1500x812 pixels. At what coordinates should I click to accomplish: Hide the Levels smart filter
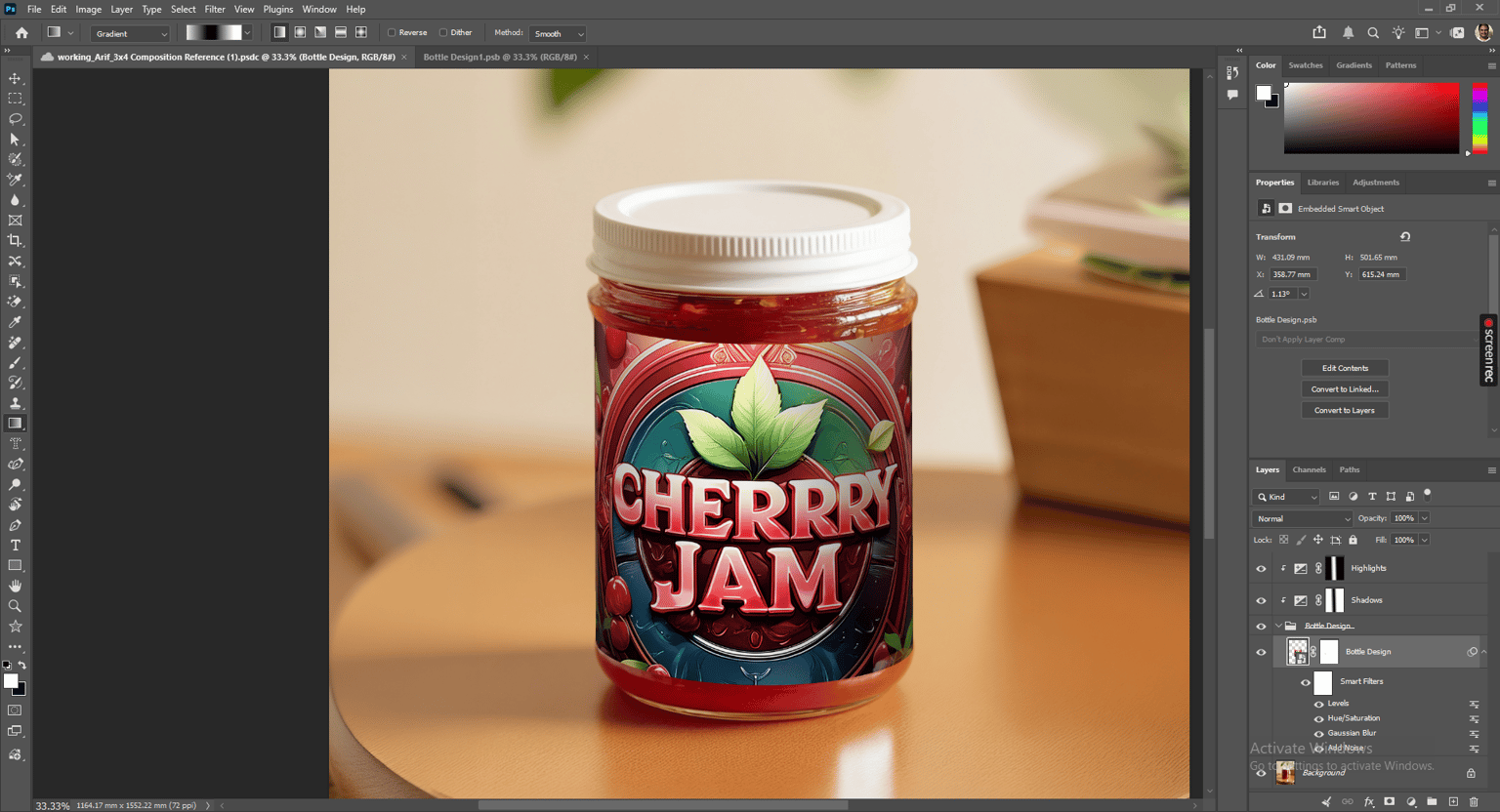(1319, 704)
